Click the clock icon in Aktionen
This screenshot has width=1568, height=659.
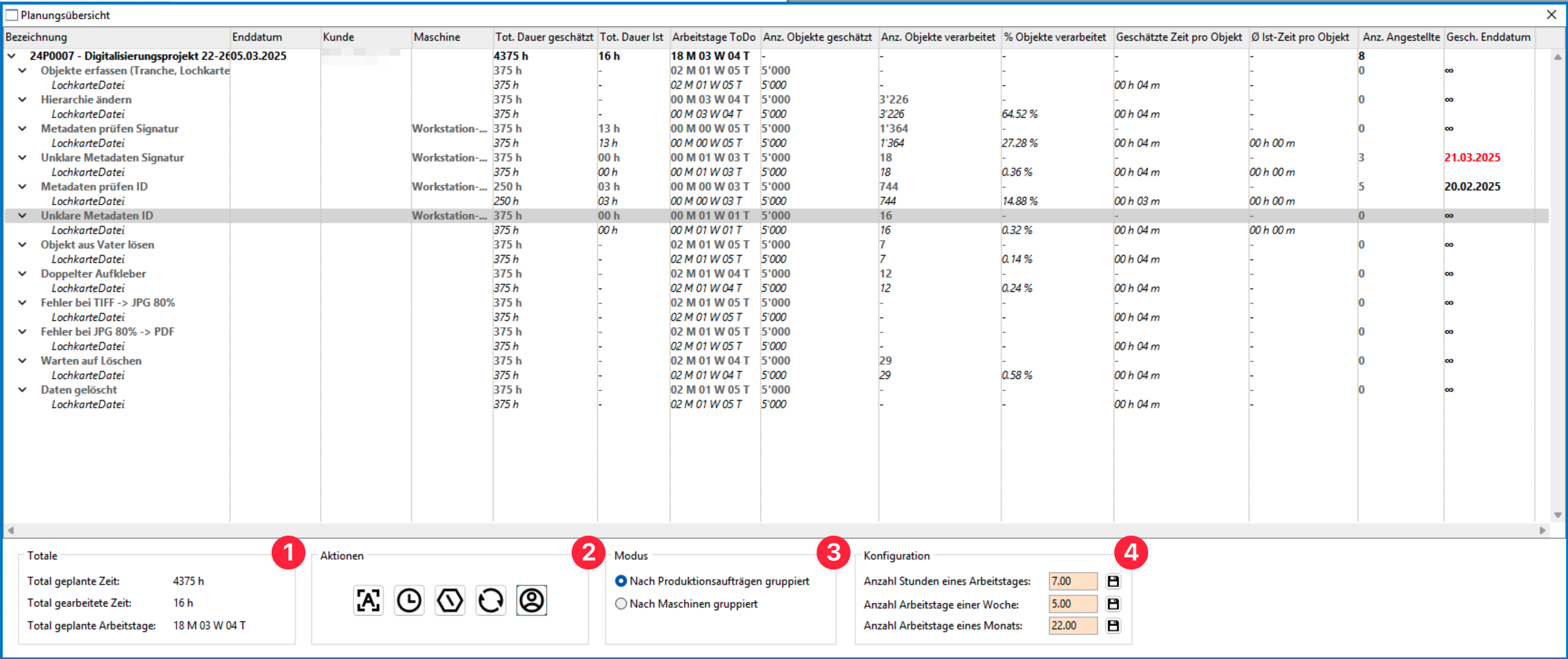pos(409,600)
